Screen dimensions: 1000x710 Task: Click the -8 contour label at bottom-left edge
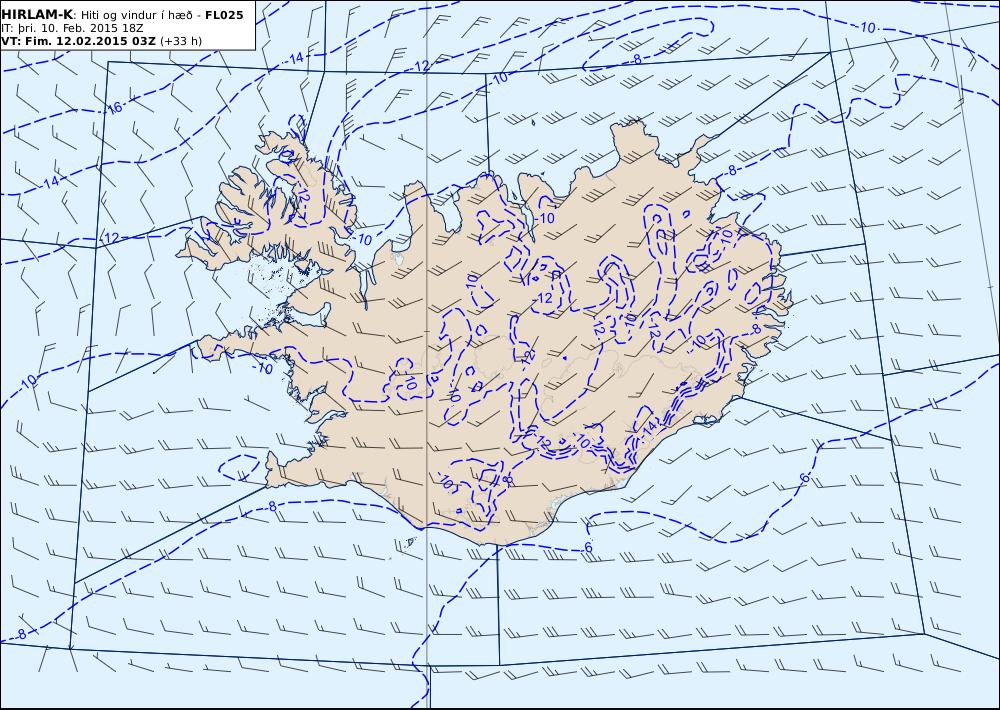(21, 634)
